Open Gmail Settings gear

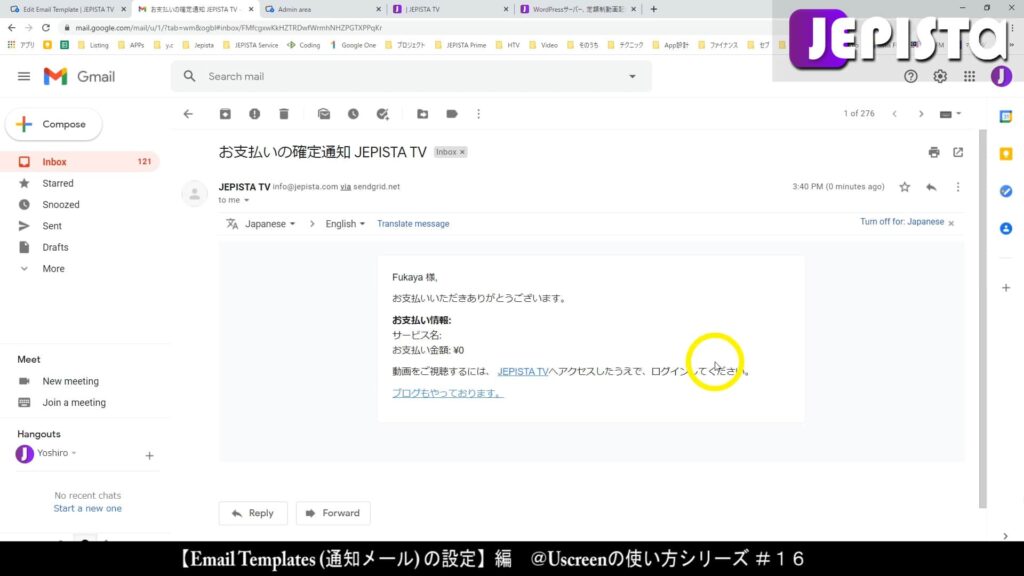coord(940,76)
